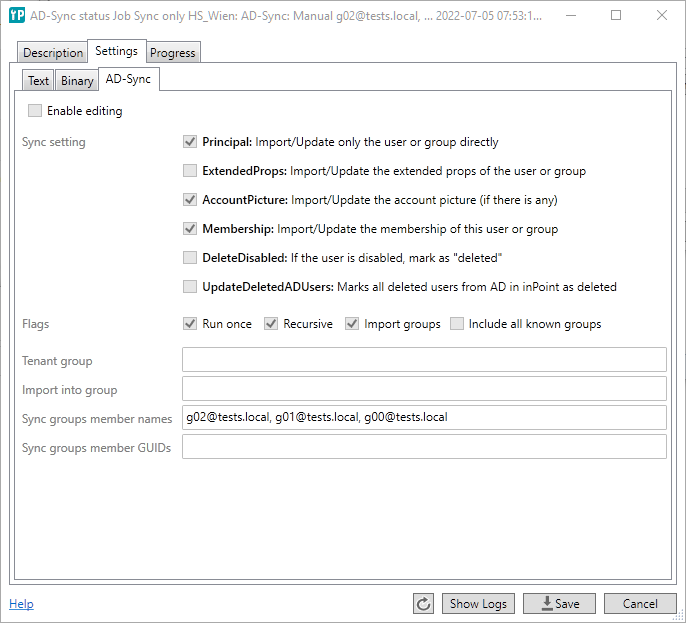Enable the ExtendedProps checkbox
This screenshot has height=623, width=686.
click(190, 171)
